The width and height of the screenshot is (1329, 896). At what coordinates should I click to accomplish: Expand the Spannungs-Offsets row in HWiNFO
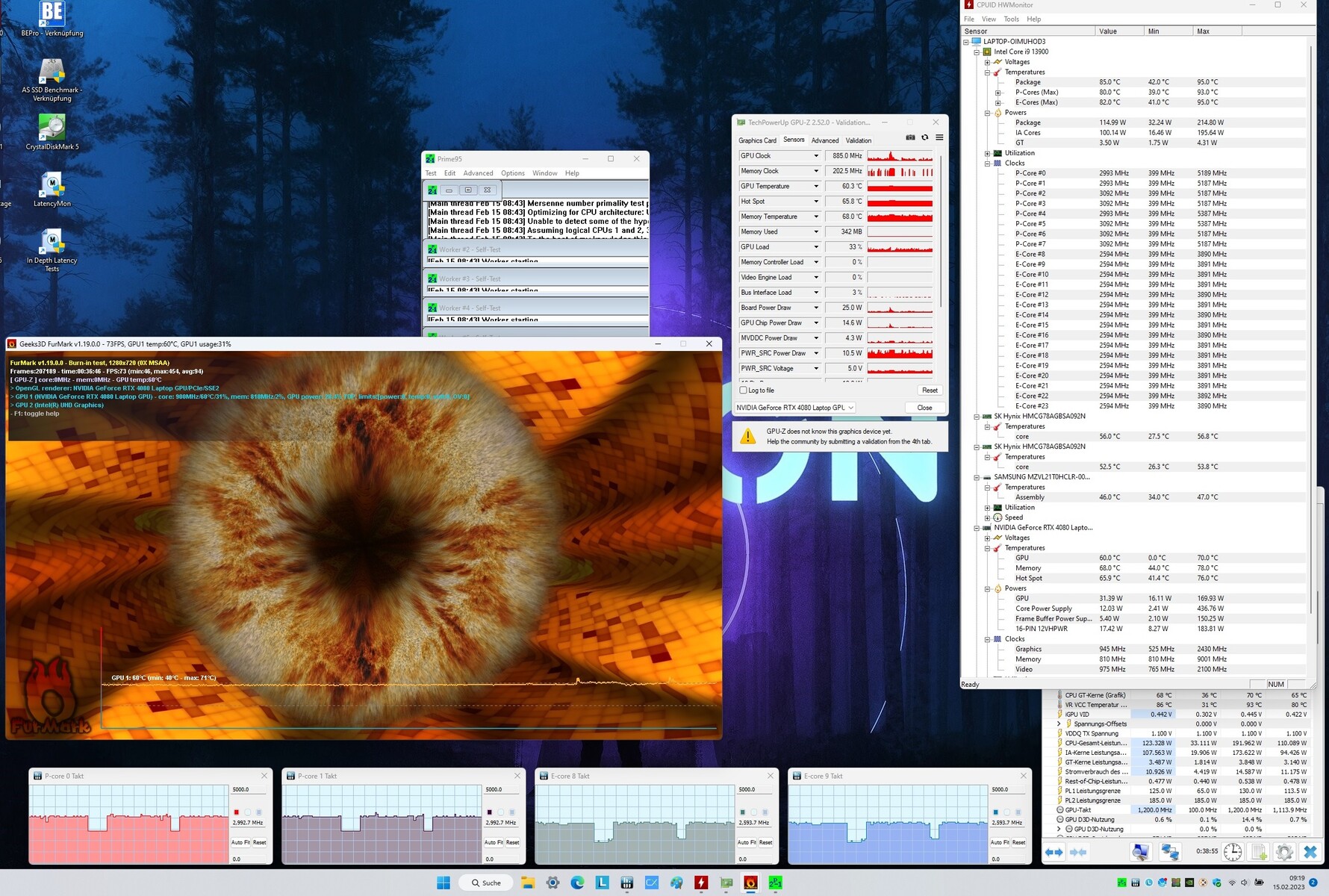1059,724
